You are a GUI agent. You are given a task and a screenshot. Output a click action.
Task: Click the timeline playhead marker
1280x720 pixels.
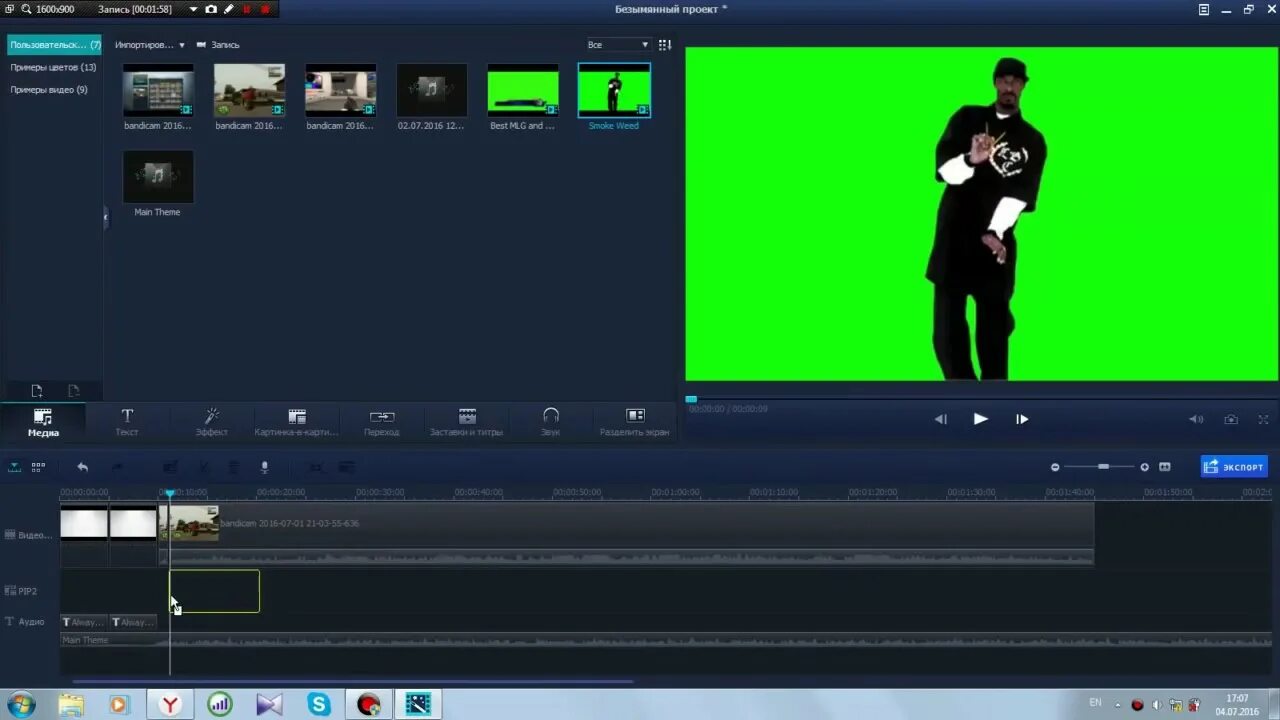(169, 494)
